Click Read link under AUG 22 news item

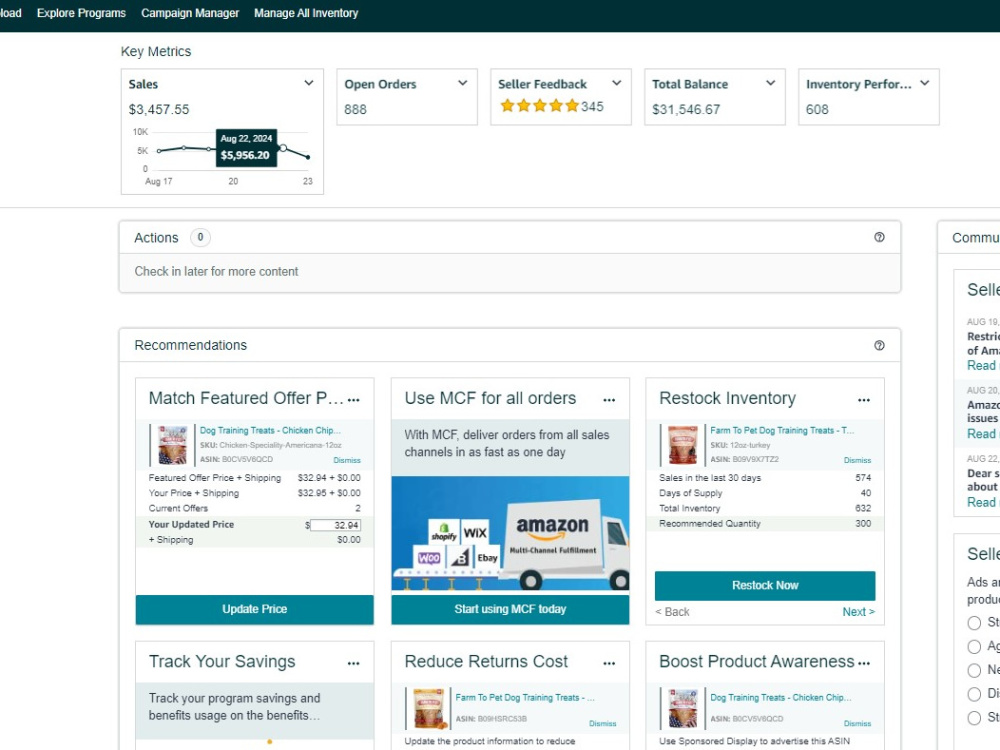point(982,503)
